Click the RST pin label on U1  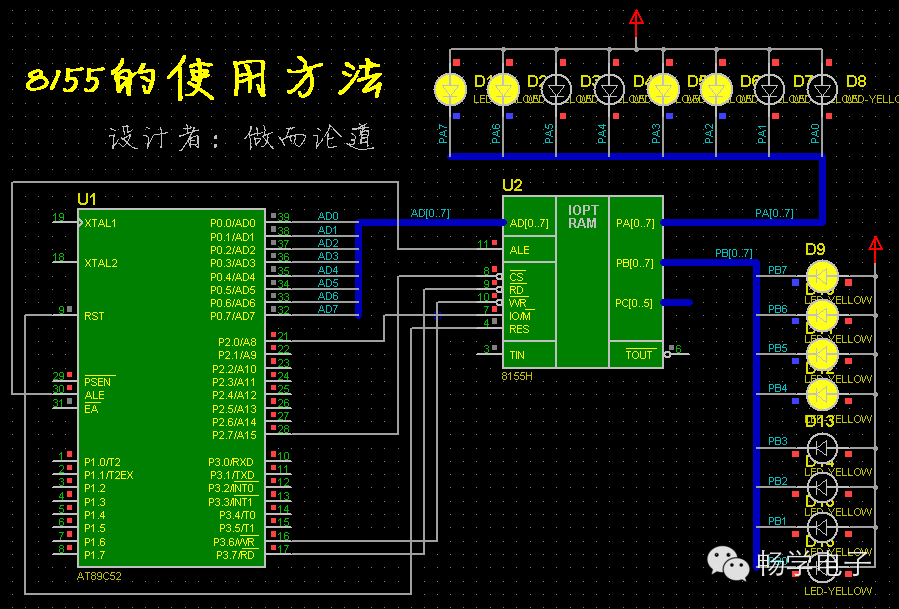[94, 316]
